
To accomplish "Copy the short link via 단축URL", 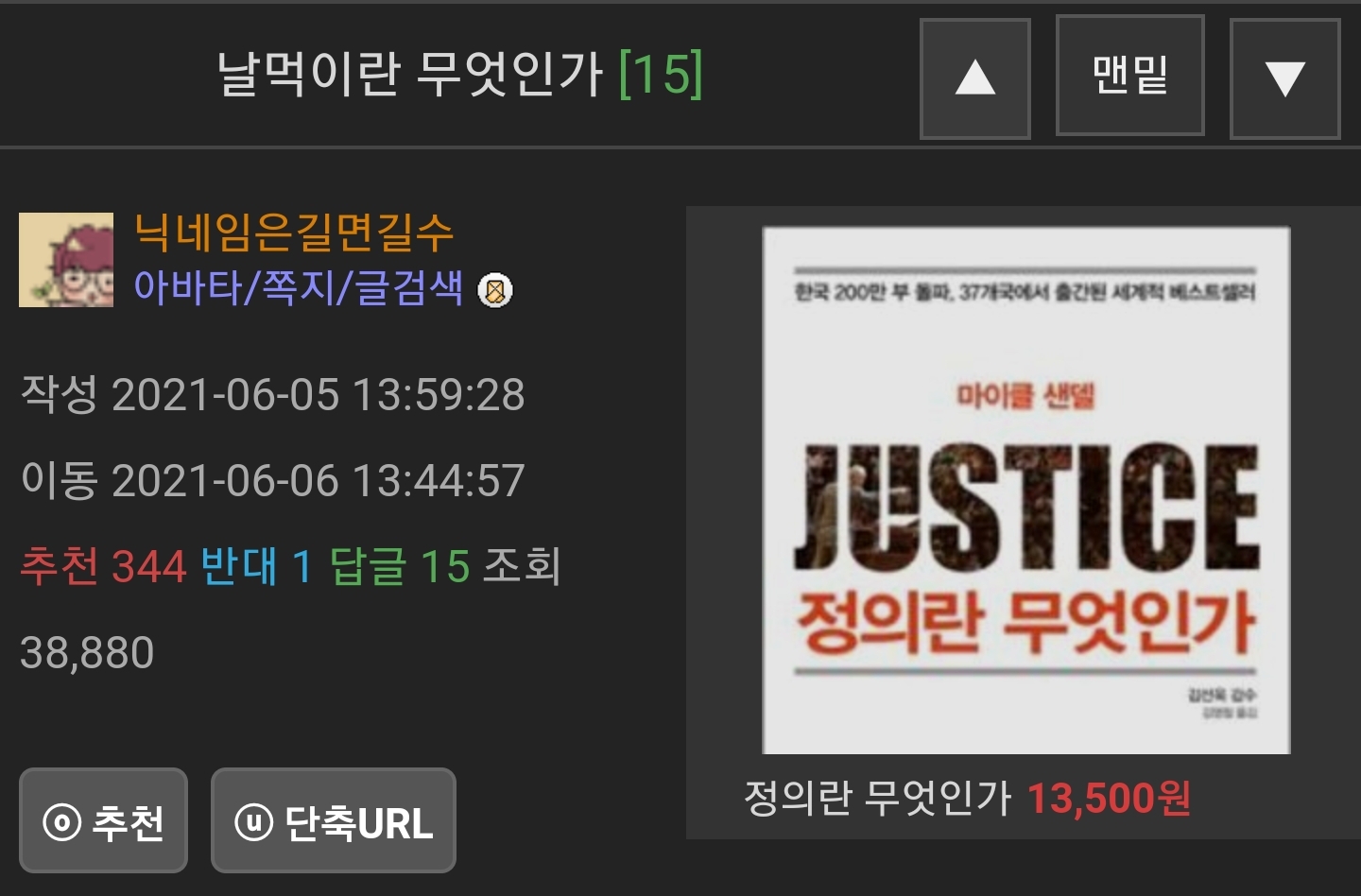I will [x=333, y=820].
